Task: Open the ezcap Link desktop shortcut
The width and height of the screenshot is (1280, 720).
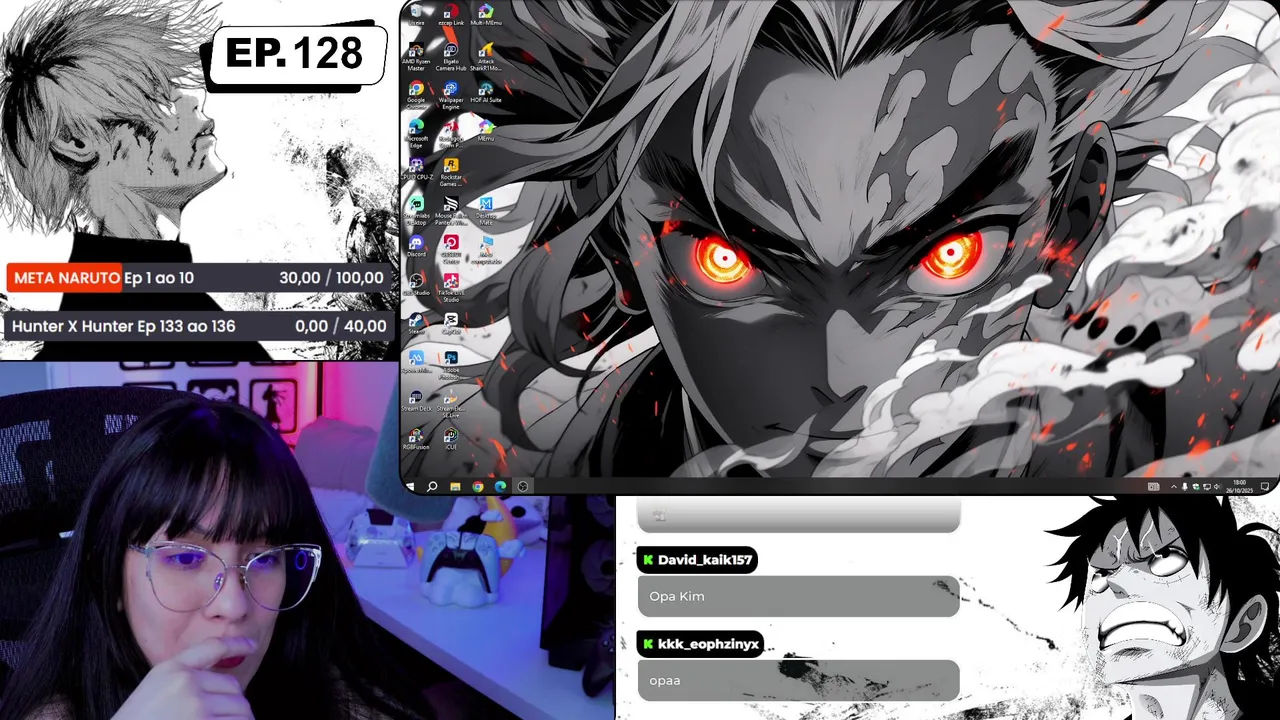Action: (451, 15)
